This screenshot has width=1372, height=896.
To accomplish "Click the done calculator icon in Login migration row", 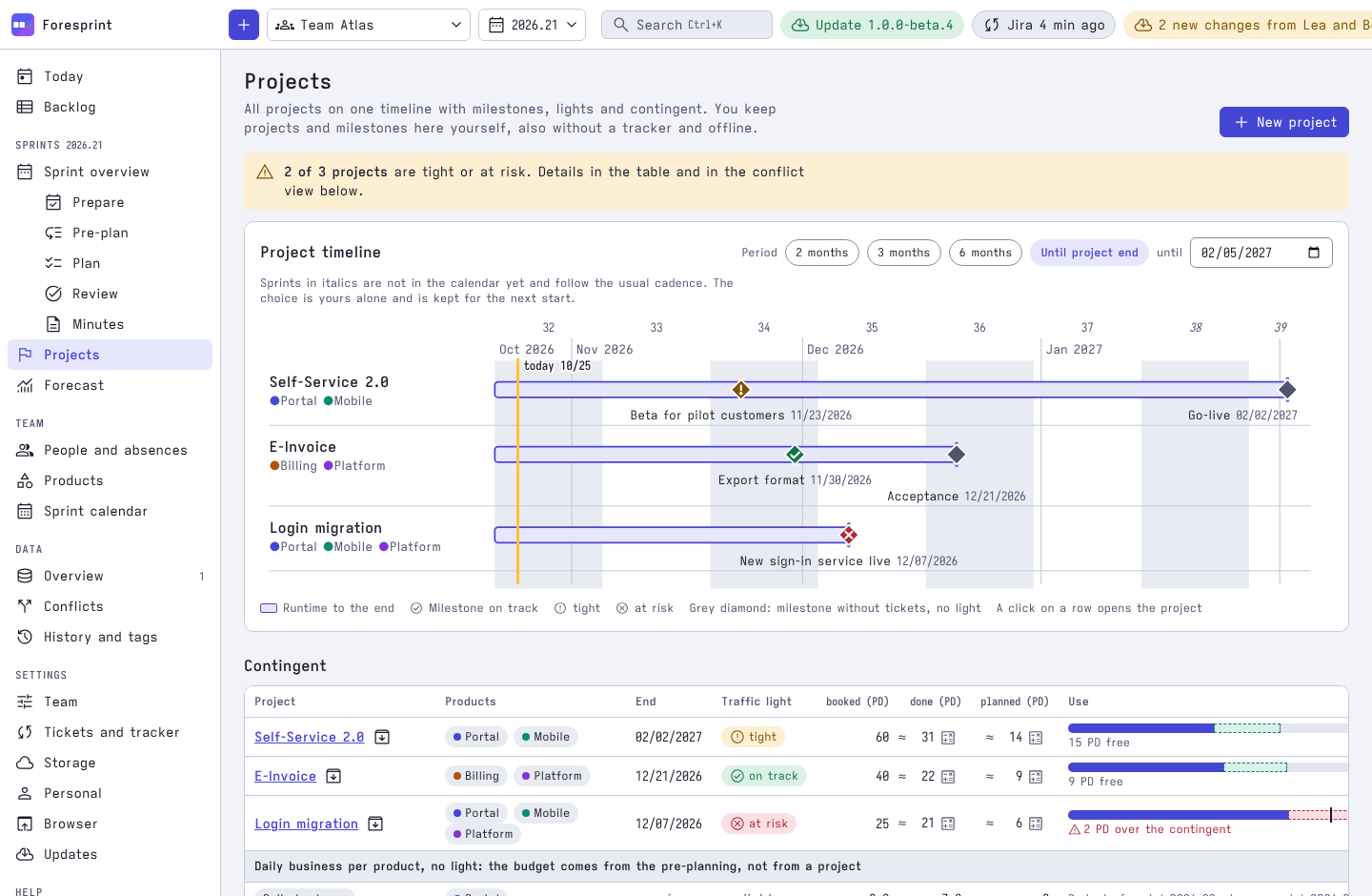I will point(948,824).
